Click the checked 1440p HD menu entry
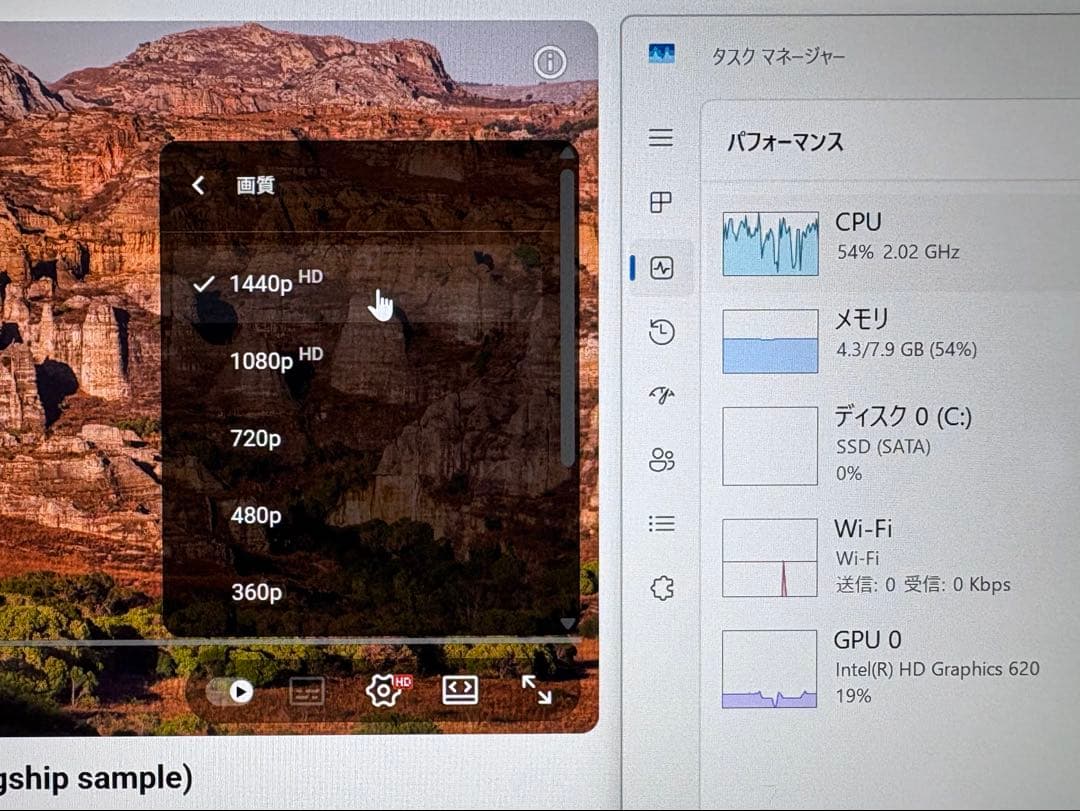Screen dimensions: 1080x811 coord(265,284)
